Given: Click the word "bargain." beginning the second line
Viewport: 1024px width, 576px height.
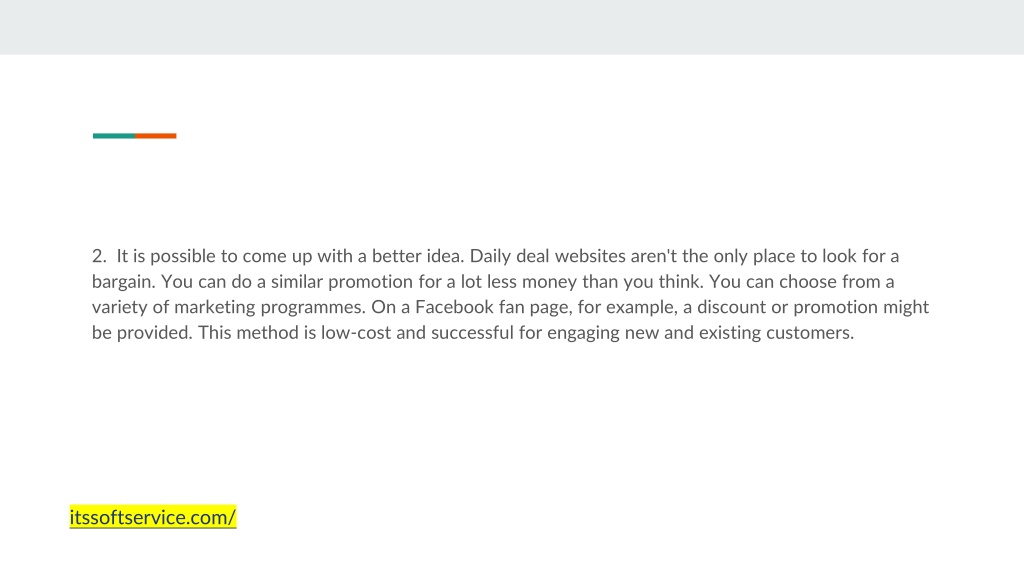Looking at the screenshot, I should pos(124,282).
